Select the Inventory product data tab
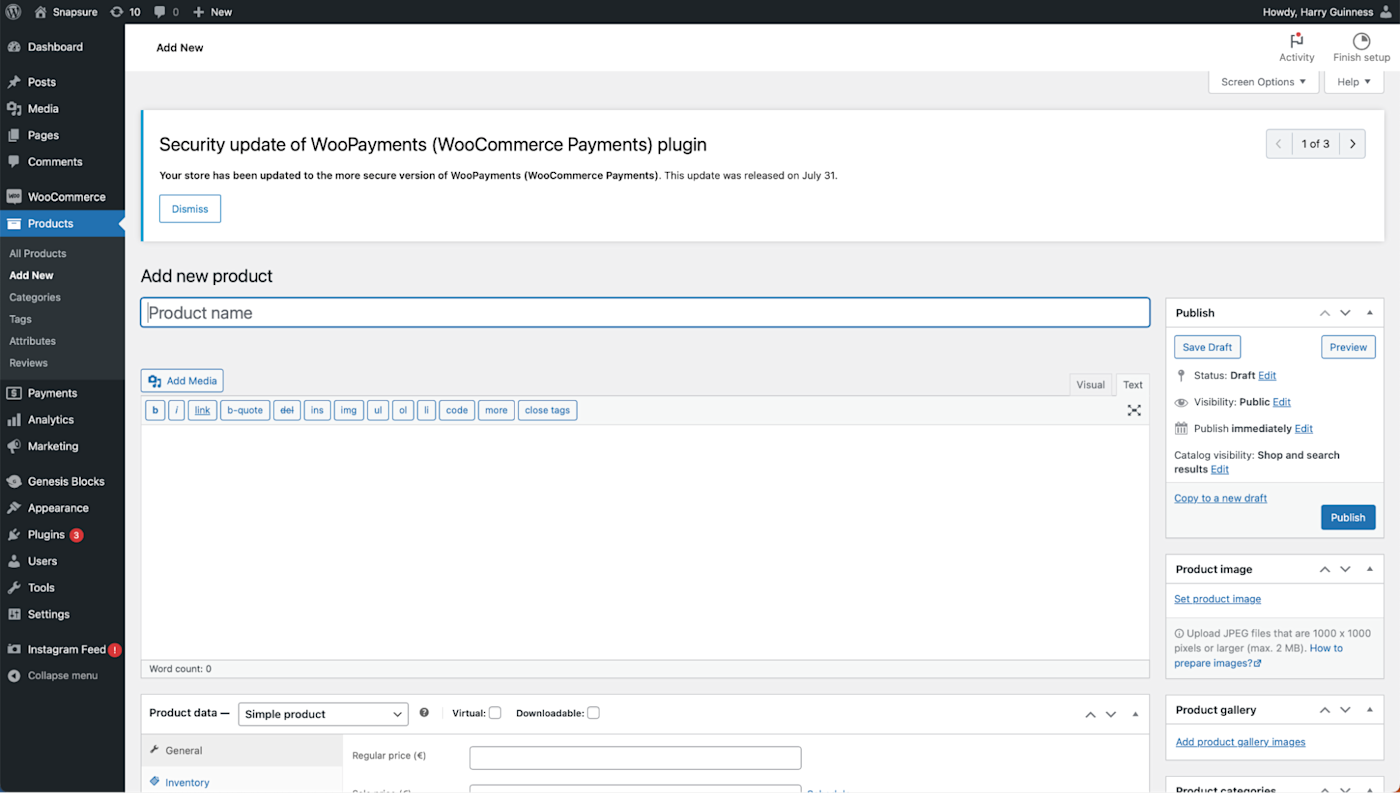1400x793 pixels. 242,783
